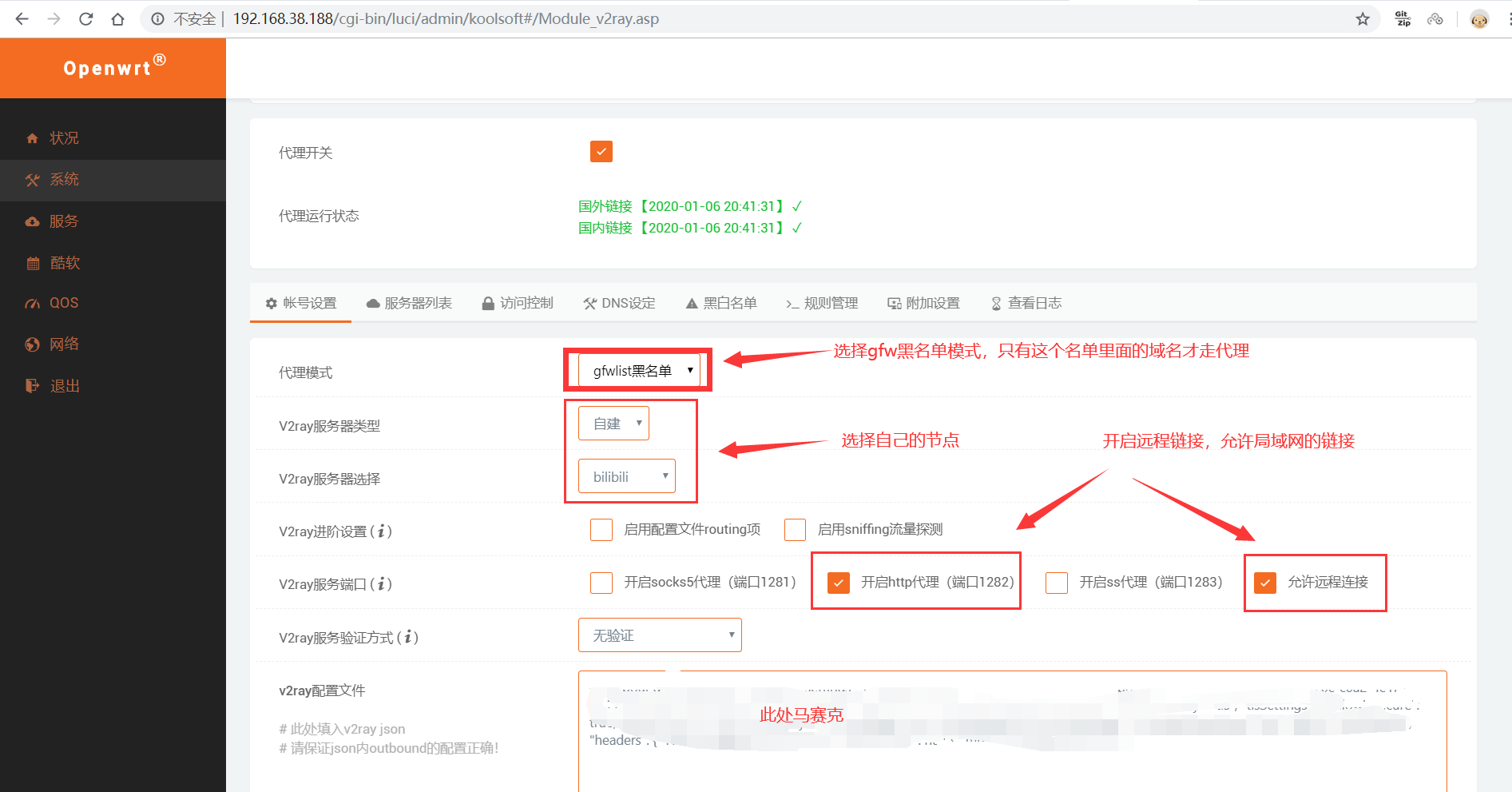This screenshot has height=792, width=1512.
Task: Click the gauge icon beside QOS
Action: (33, 303)
